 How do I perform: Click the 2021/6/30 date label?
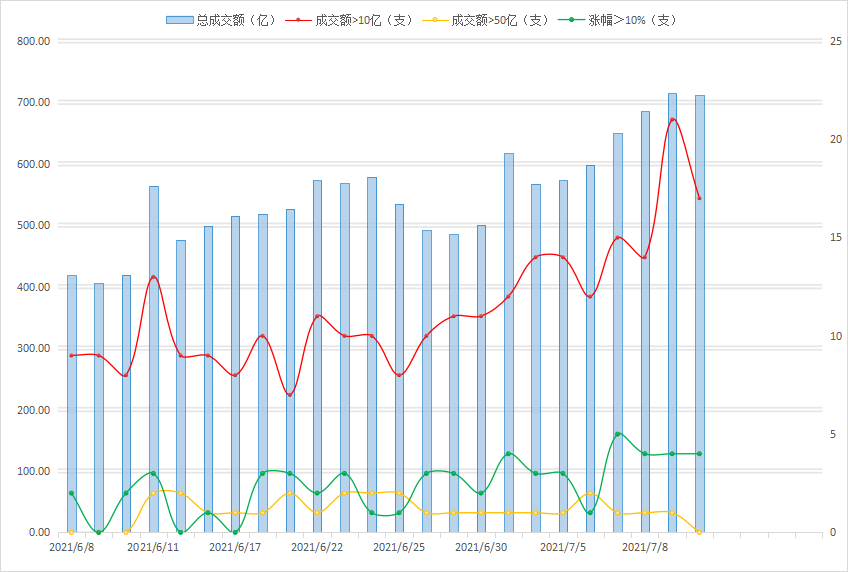coord(481,547)
